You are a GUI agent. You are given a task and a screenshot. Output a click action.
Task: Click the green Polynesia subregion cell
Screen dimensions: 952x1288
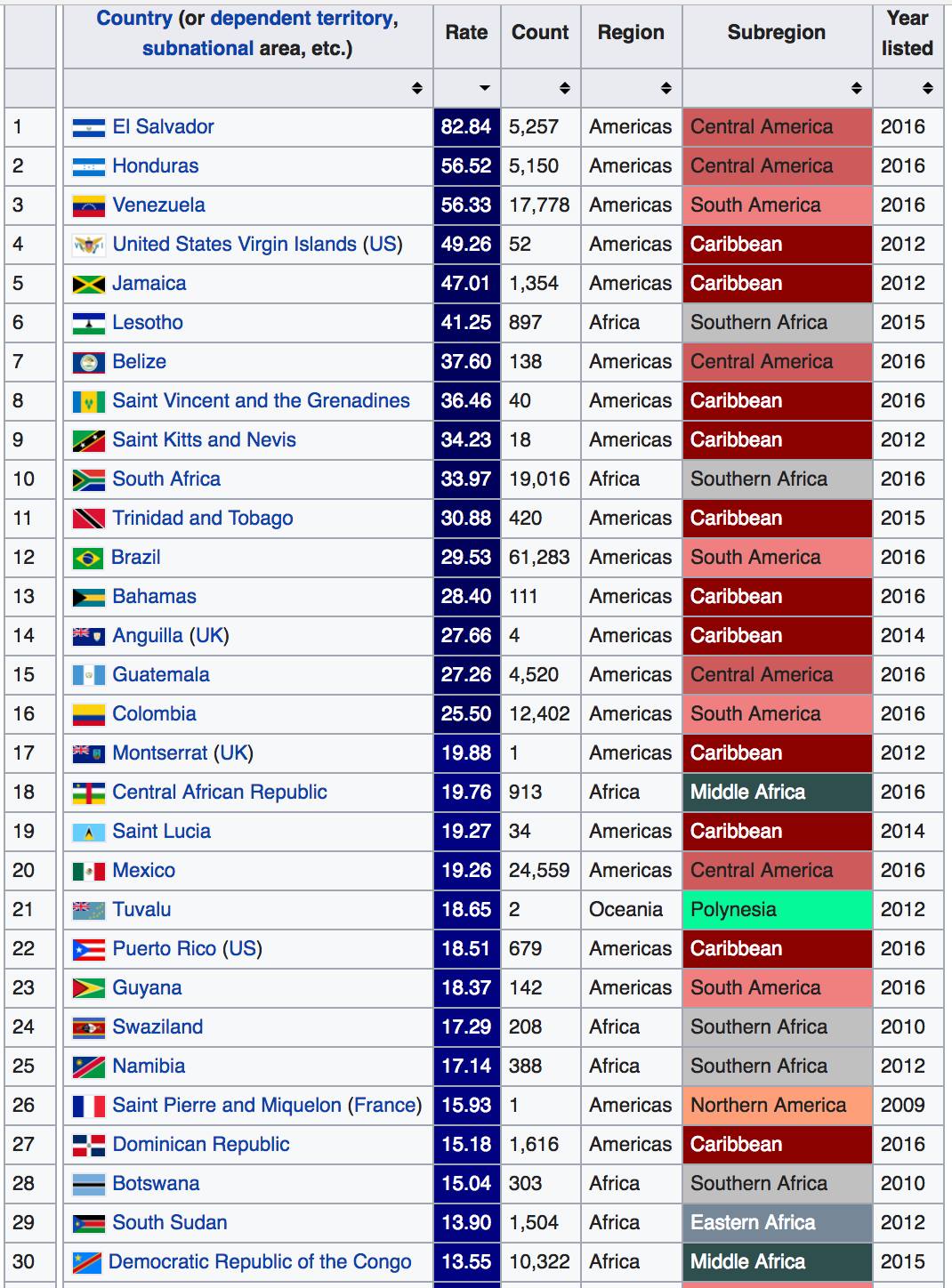[777, 910]
